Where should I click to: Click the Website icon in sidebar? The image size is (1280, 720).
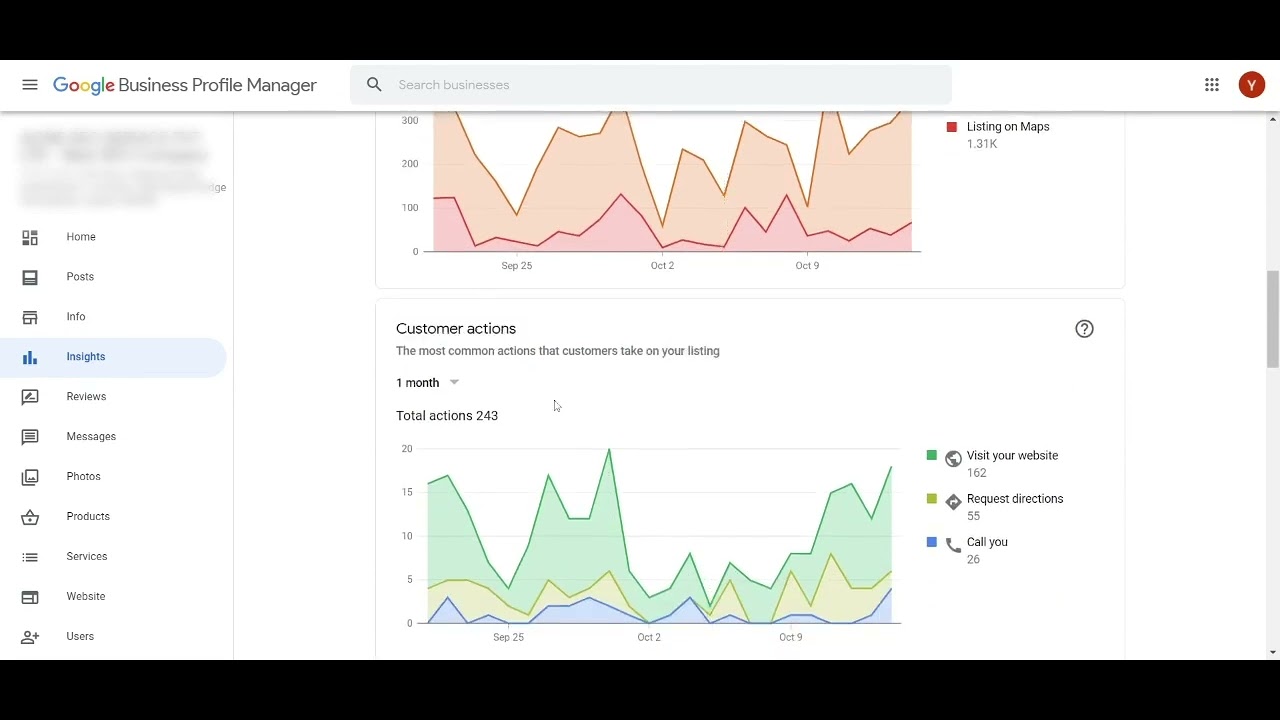point(30,597)
